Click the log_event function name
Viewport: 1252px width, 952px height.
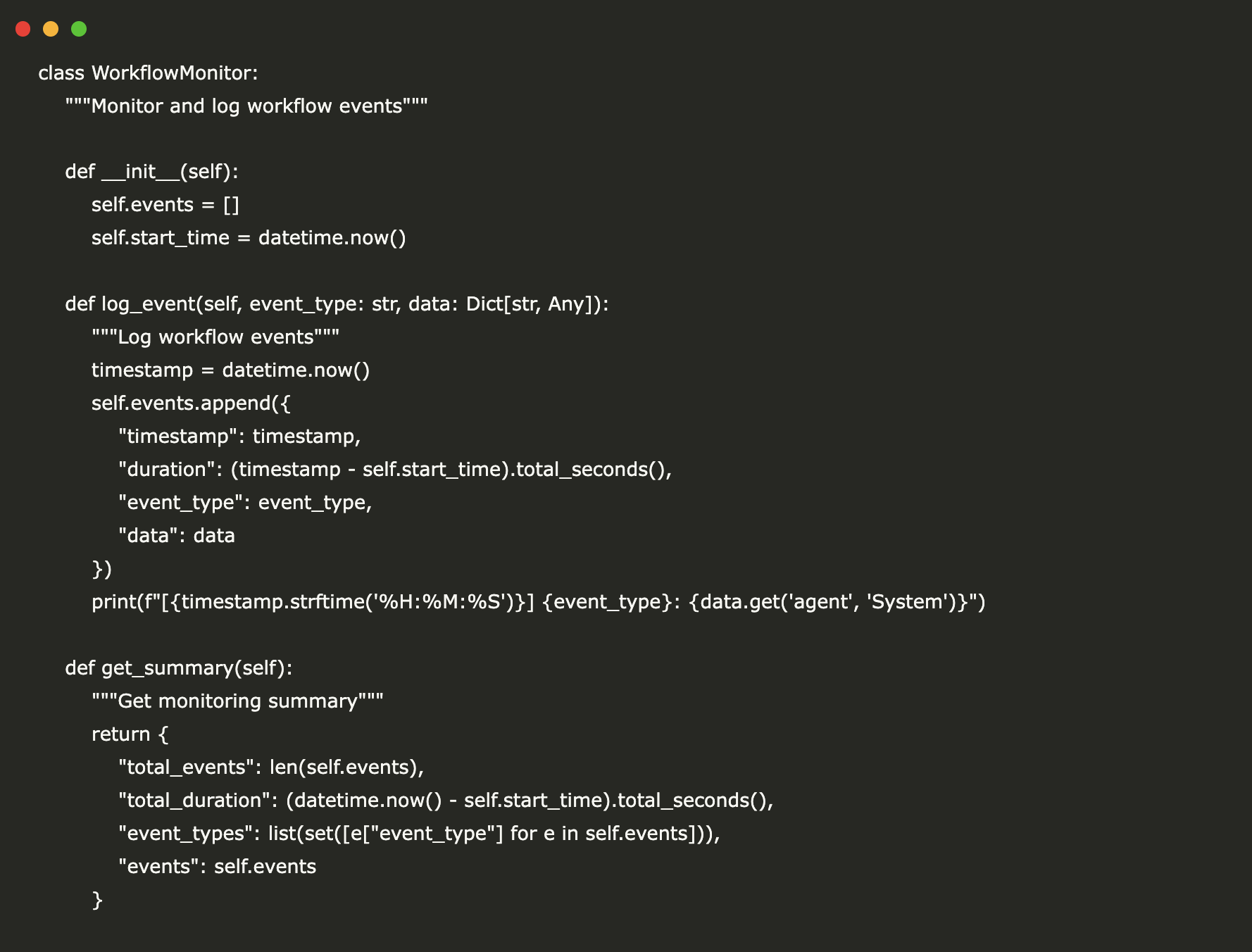click(x=148, y=304)
